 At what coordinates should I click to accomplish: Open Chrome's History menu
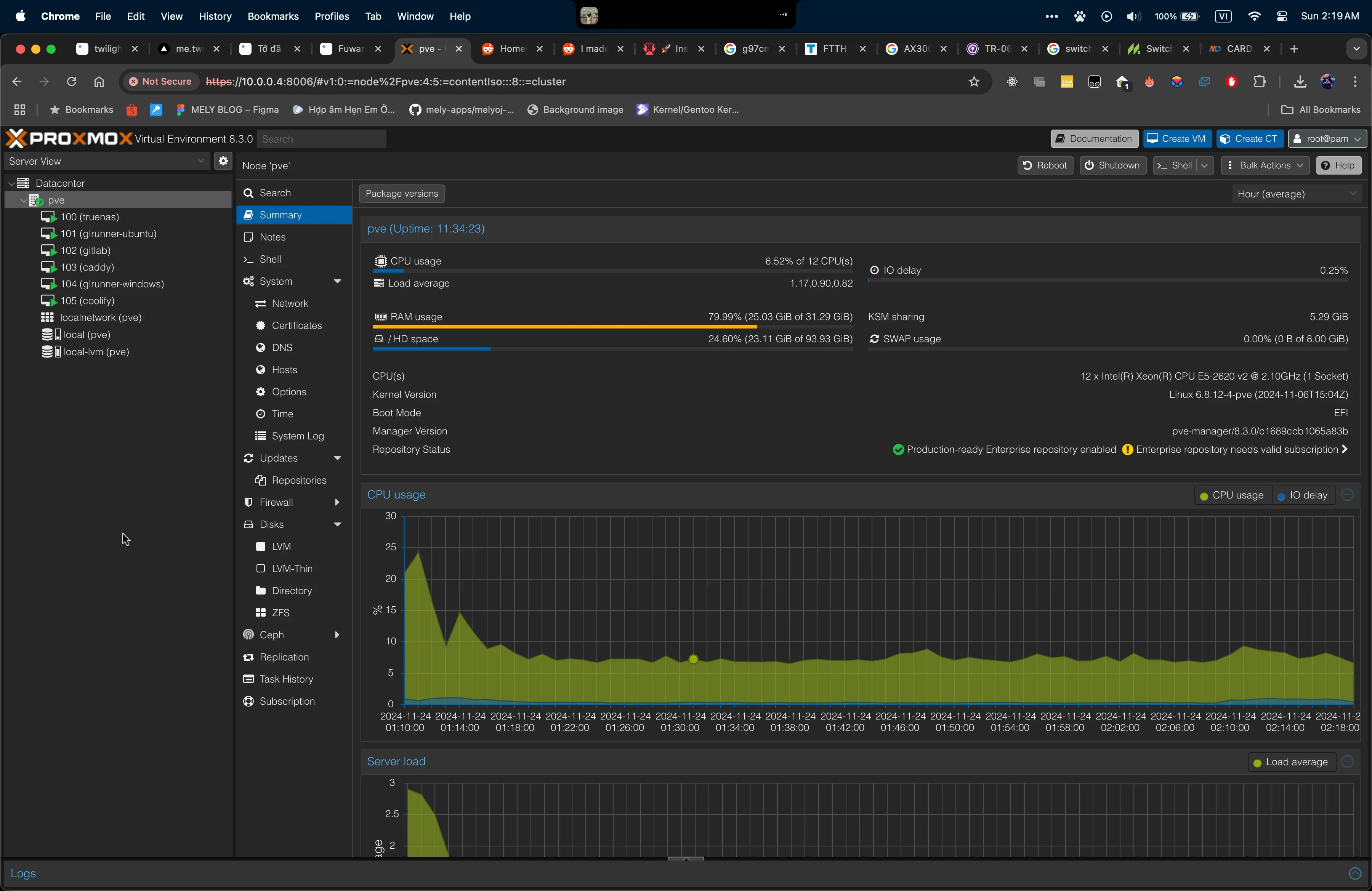pyautogui.click(x=215, y=16)
